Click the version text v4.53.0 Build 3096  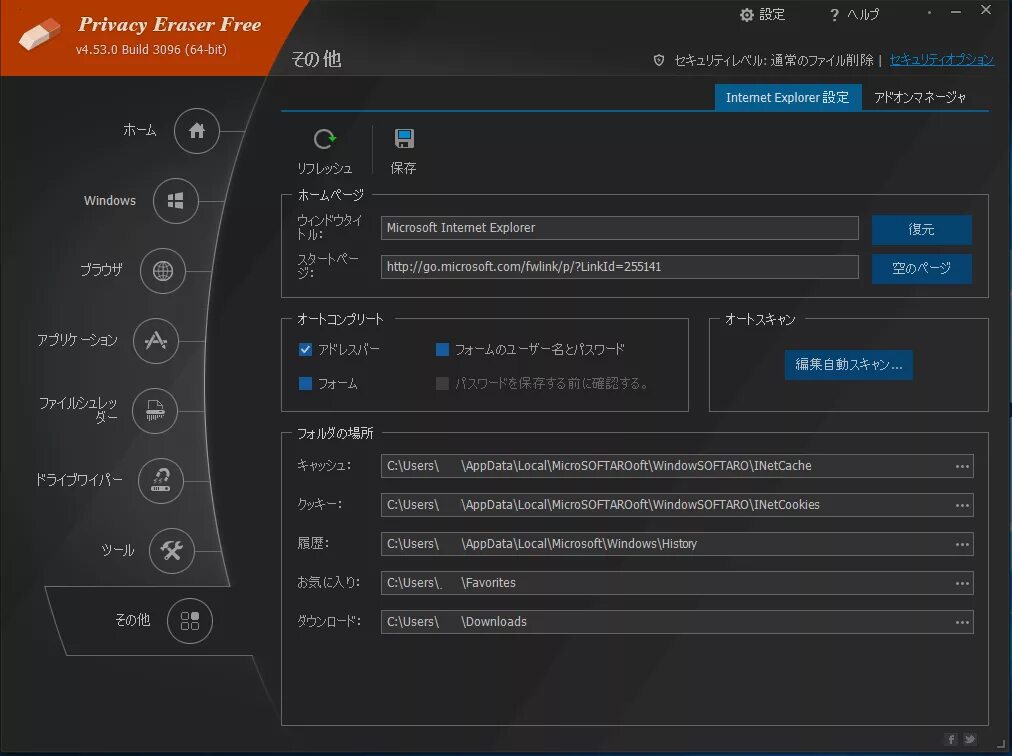pyautogui.click(x=151, y=50)
